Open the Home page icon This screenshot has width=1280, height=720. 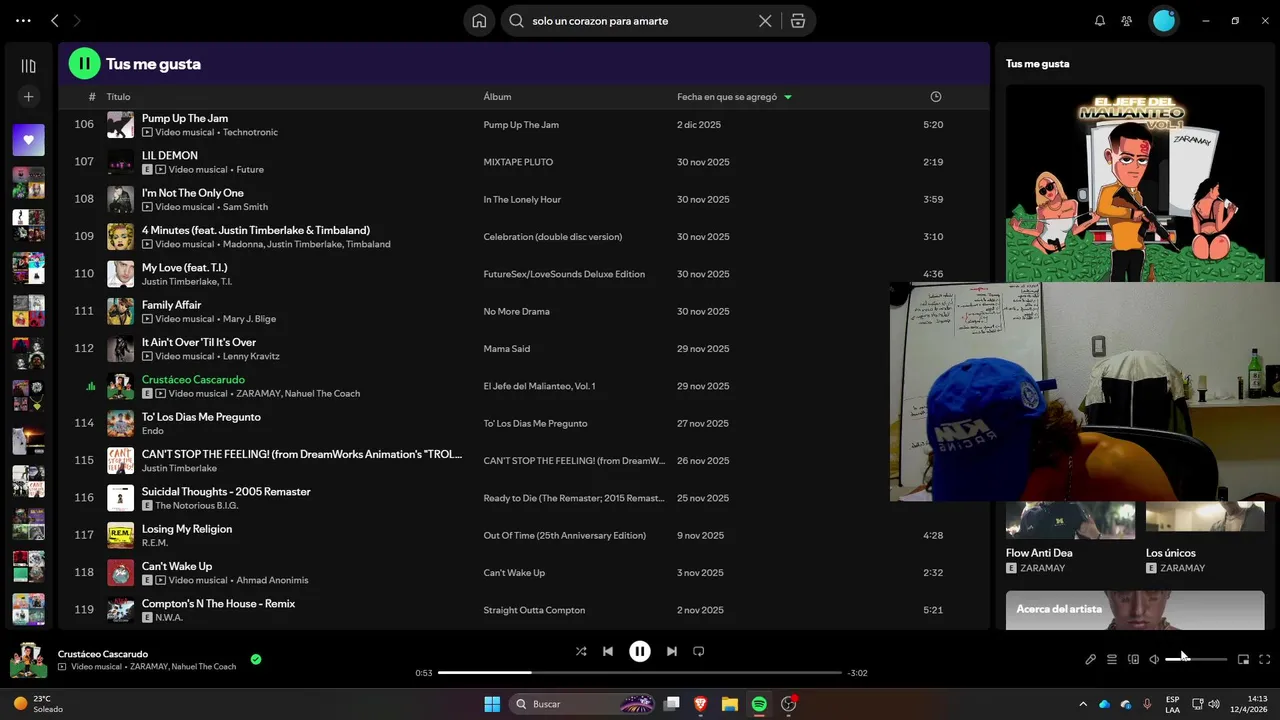pyautogui.click(x=479, y=21)
